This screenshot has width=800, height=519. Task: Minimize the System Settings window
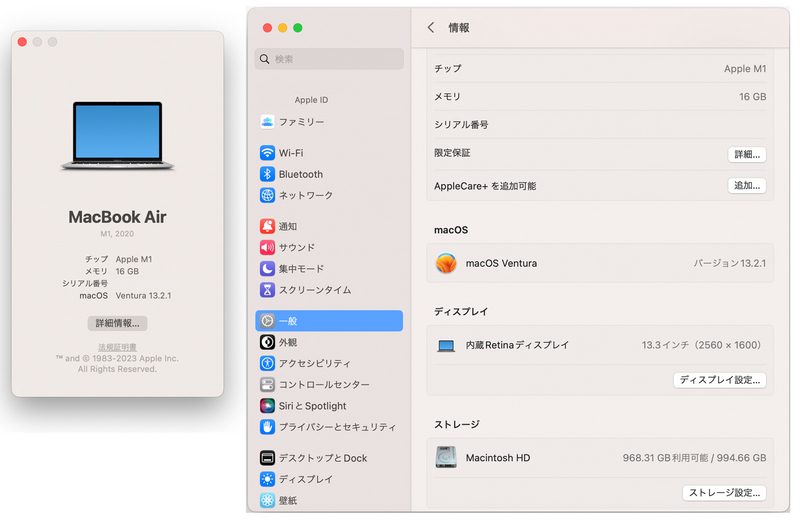coord(283,28)
